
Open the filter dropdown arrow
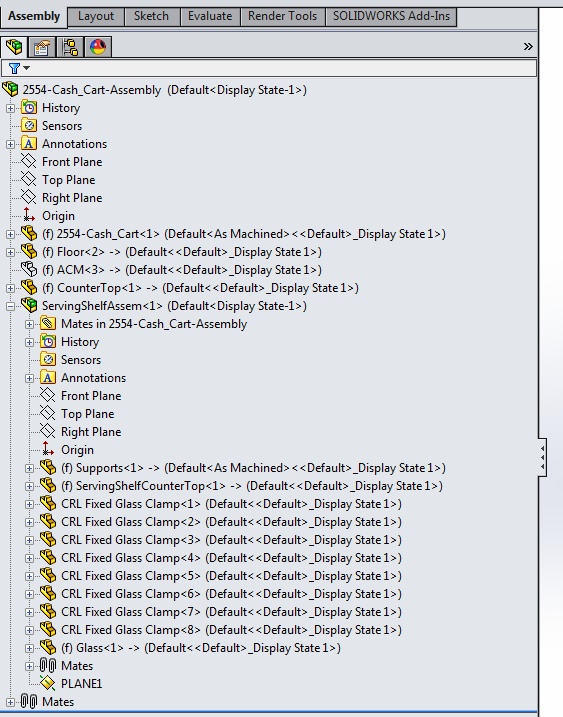click(x=27, y=68)
